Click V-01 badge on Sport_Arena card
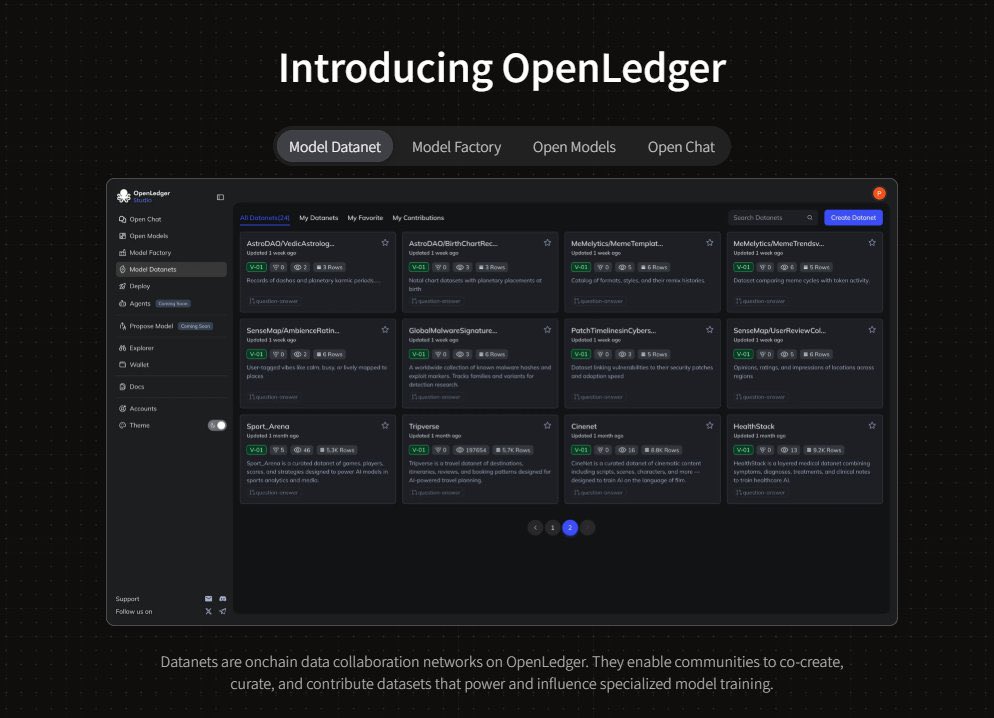The image size is (994, 718). 256,450
